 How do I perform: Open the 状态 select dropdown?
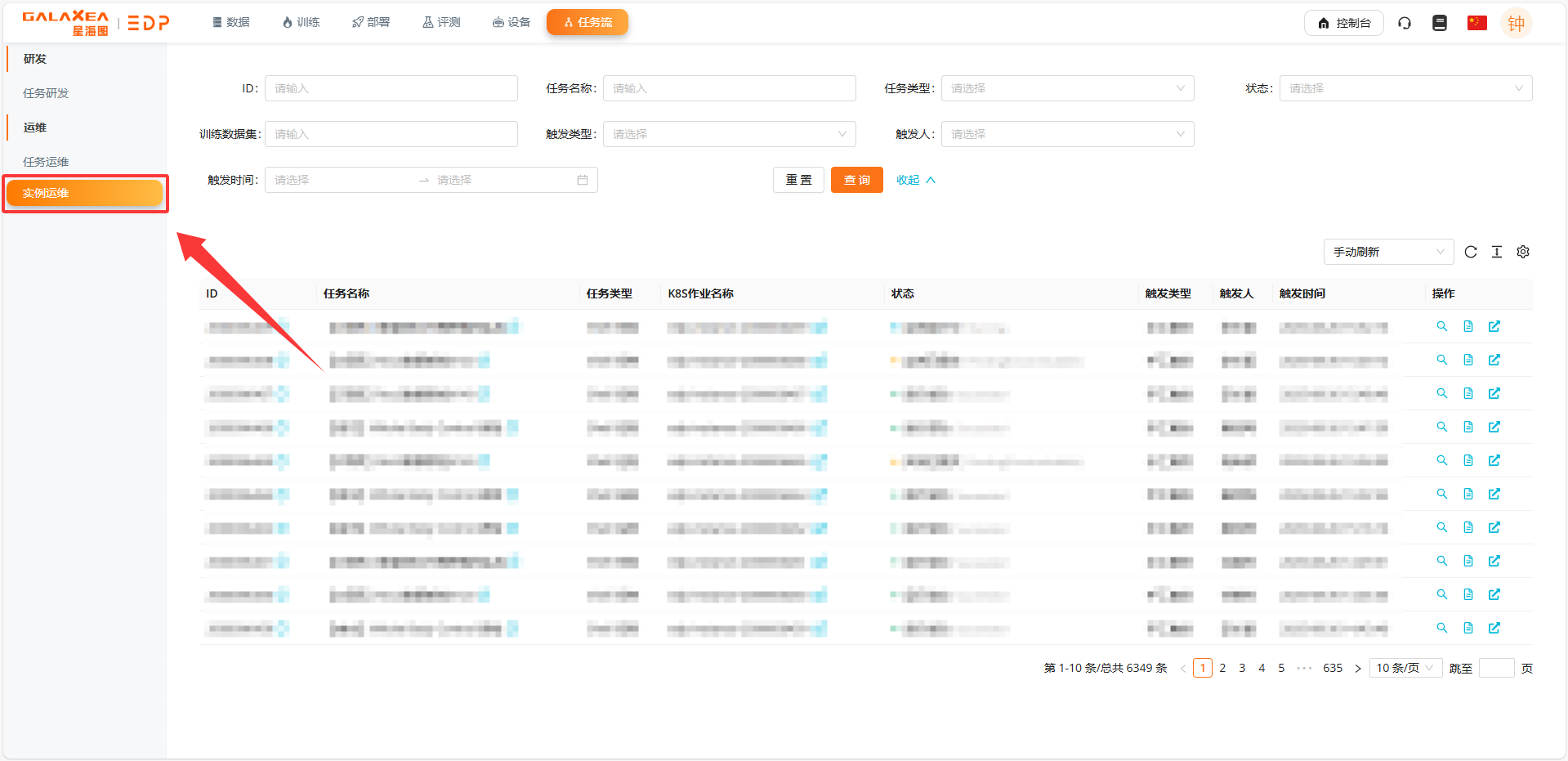[1405, 88]
